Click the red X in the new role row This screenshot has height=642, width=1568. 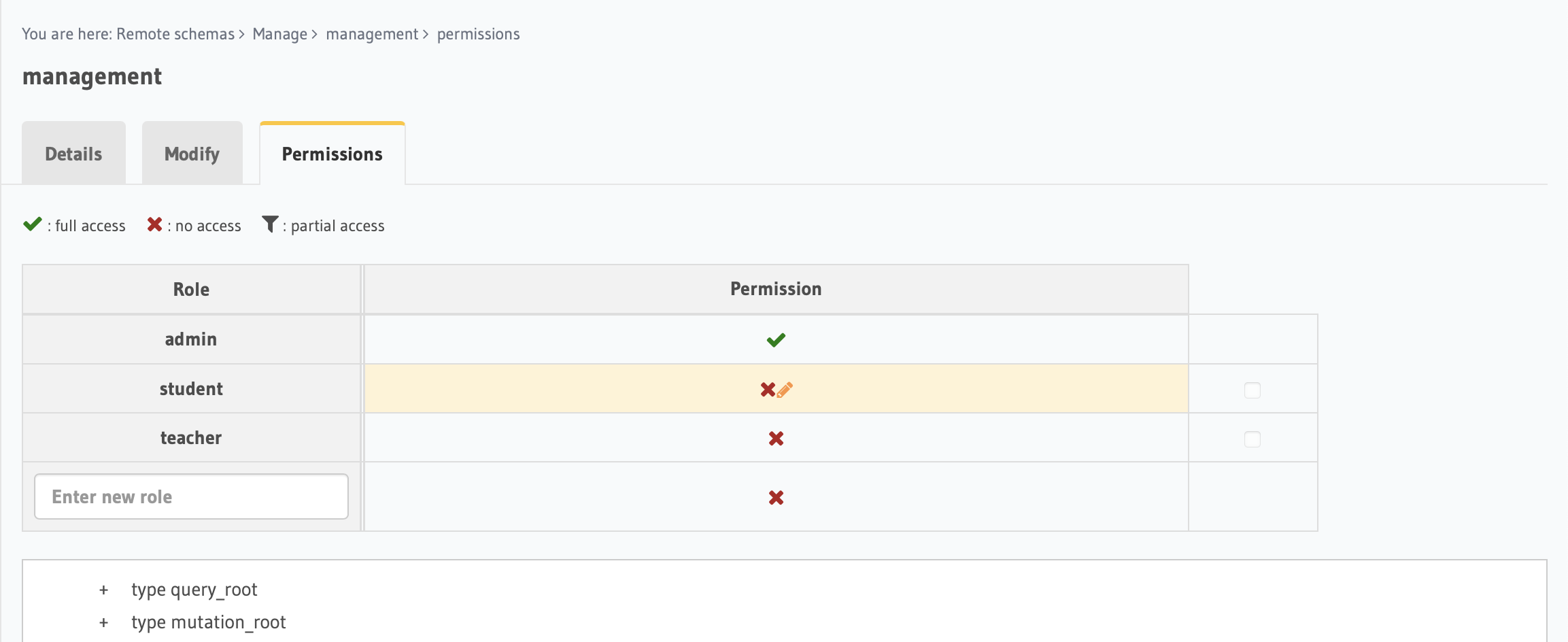(775, 497)
